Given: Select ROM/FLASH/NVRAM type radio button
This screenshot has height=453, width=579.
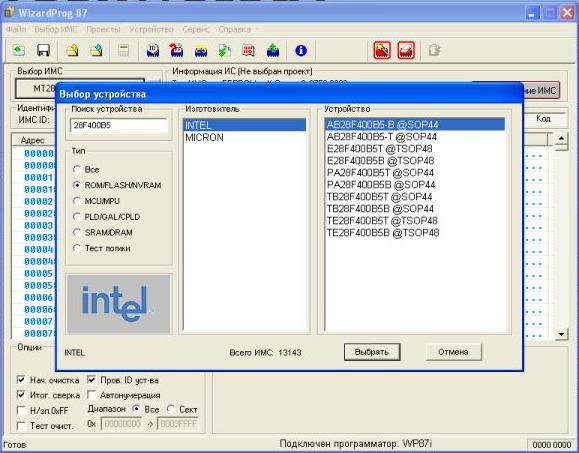Looking at the screenshot, I should click(77, 185).
